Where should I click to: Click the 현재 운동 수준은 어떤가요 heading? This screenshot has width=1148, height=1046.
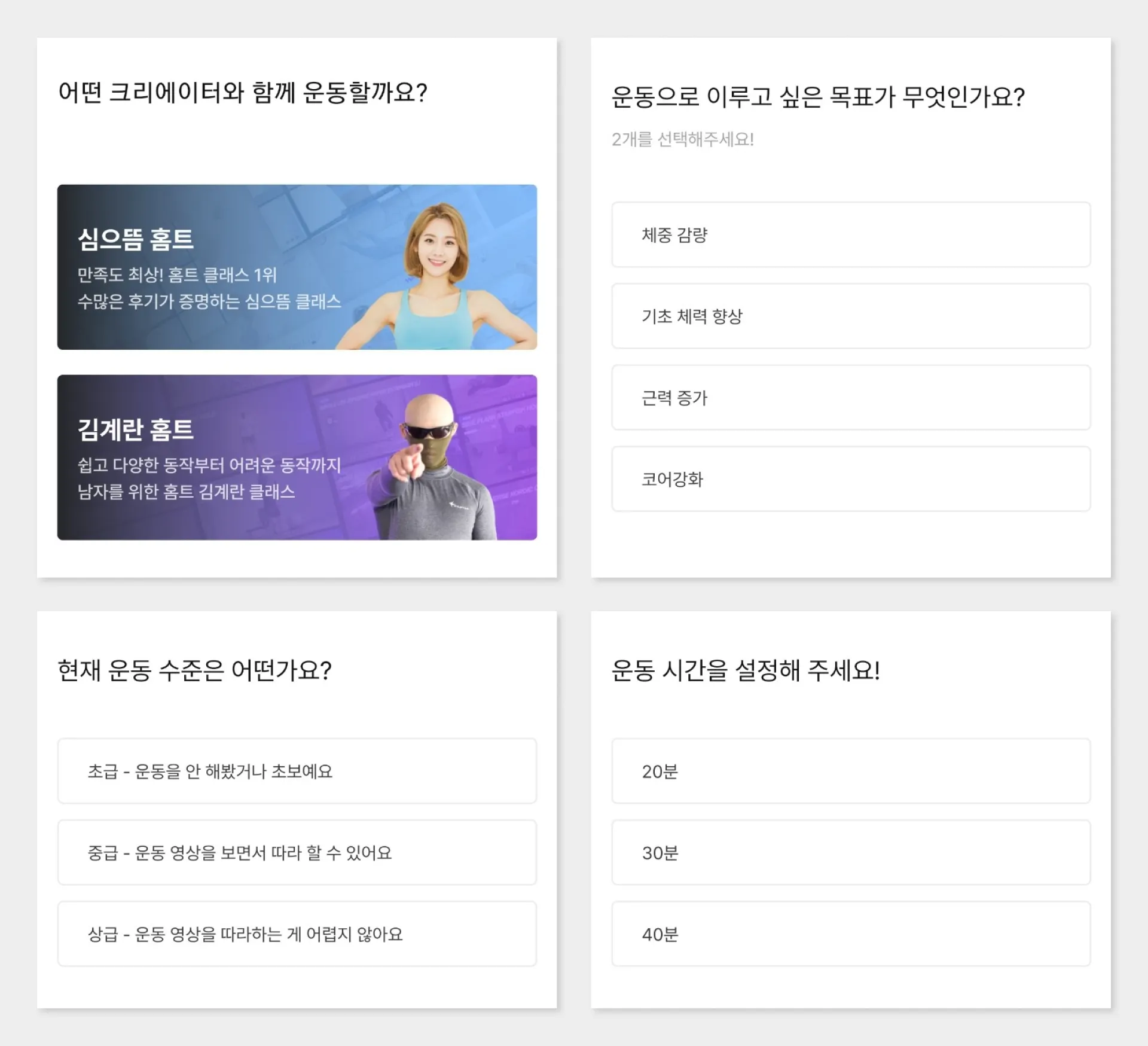pos(194,670)
